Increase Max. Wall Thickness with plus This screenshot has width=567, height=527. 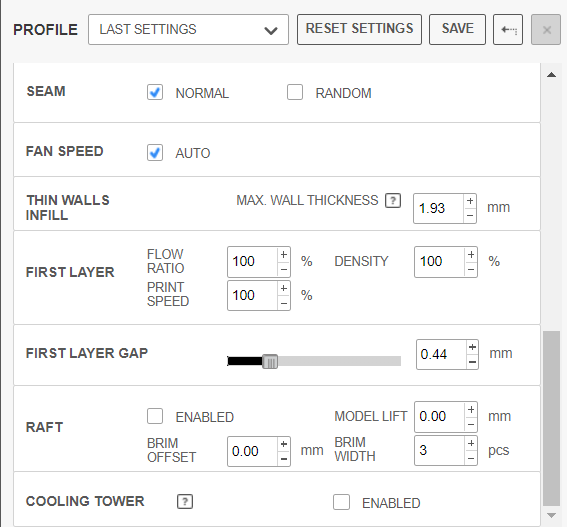click(x=470, y=201)
